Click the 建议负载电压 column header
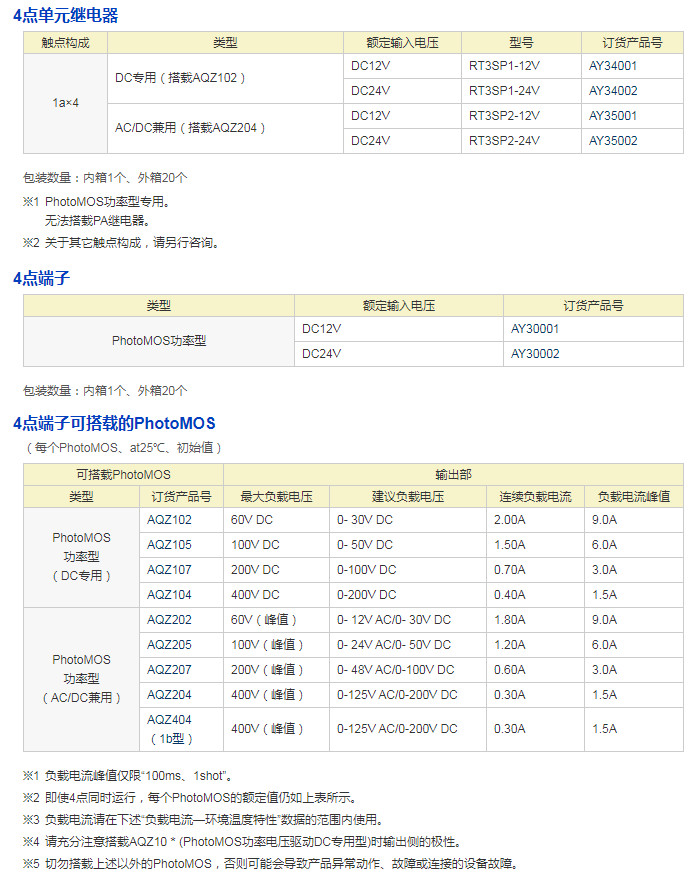Image resolution: width=692 pixels, height=880 pixels. point(408,497)
